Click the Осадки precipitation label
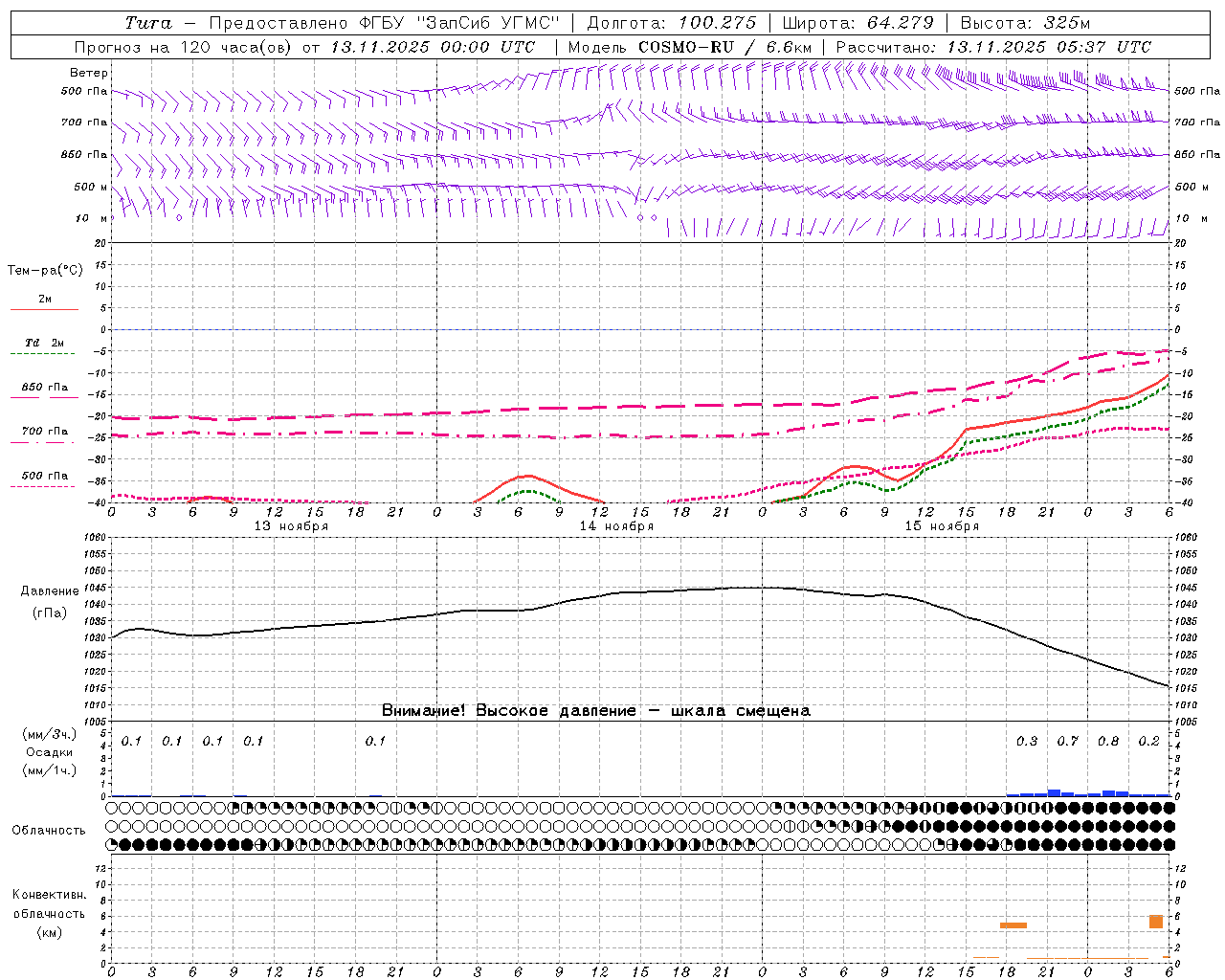Screen dimensions: 1225x980 (x=50, y=752)
